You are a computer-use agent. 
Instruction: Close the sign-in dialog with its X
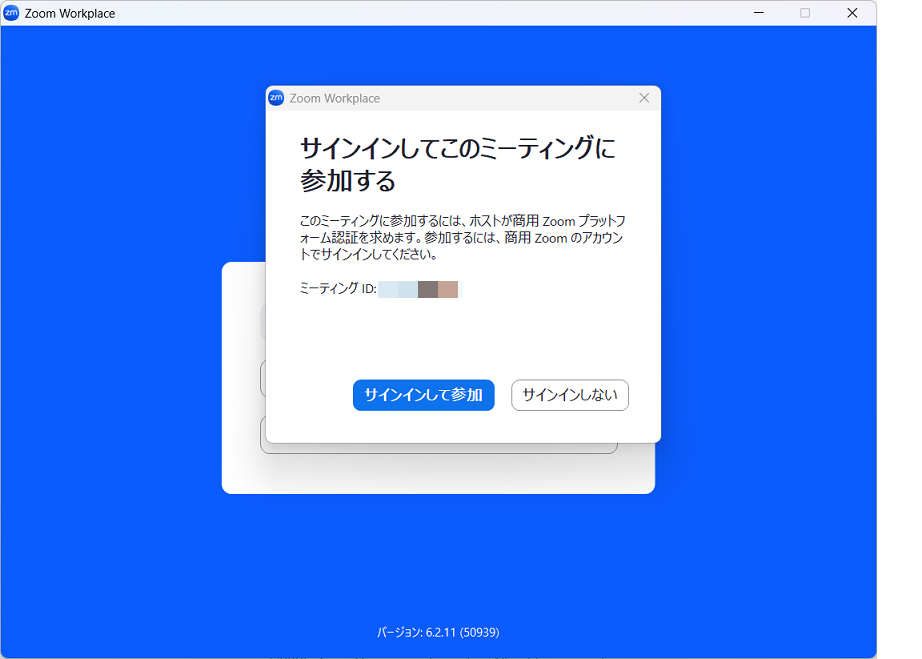[x=644, y=98]
